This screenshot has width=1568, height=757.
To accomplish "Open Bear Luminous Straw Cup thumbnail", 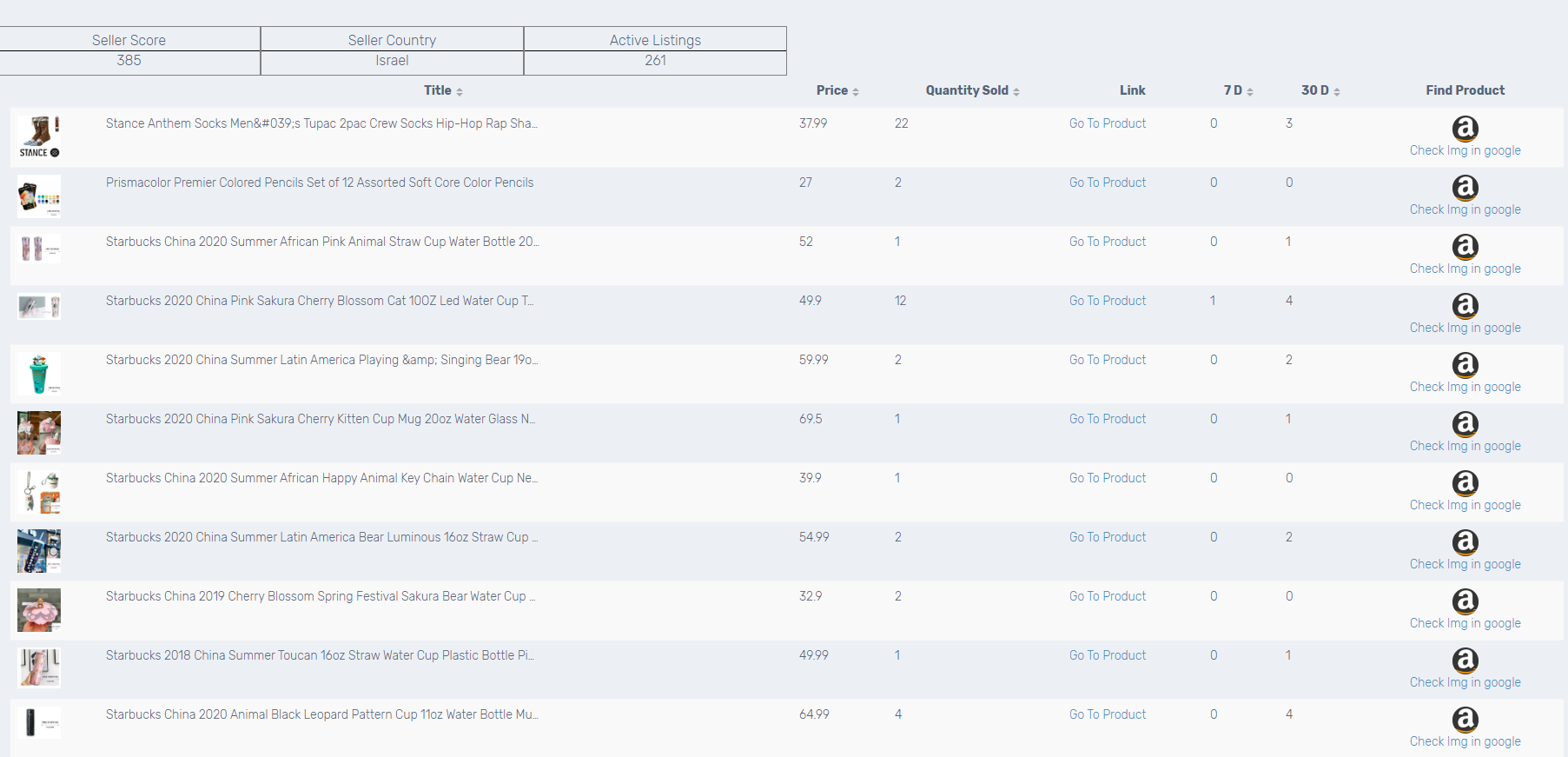I will pos(39,551).
